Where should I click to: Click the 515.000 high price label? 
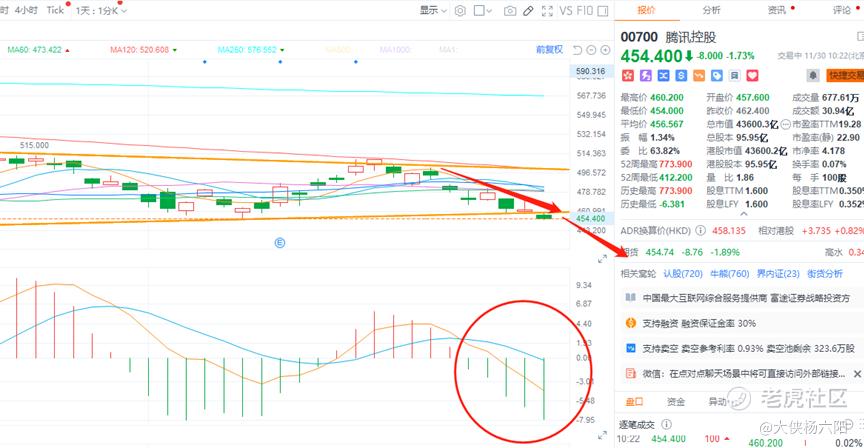[34, 145]
